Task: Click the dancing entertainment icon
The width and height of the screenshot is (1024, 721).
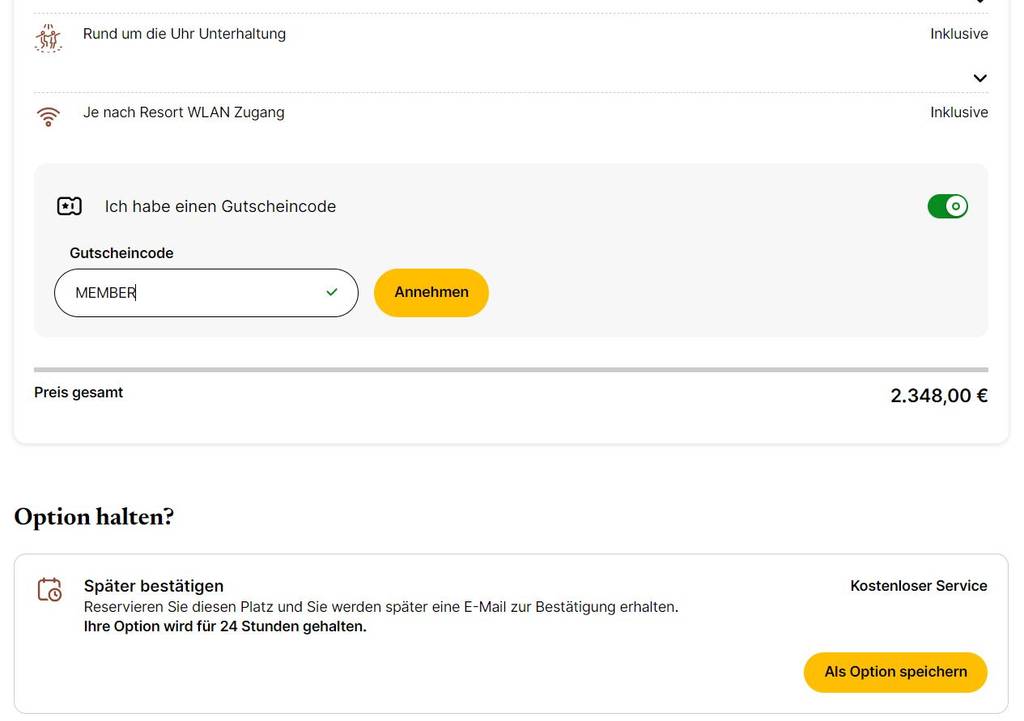Action: 48,38
